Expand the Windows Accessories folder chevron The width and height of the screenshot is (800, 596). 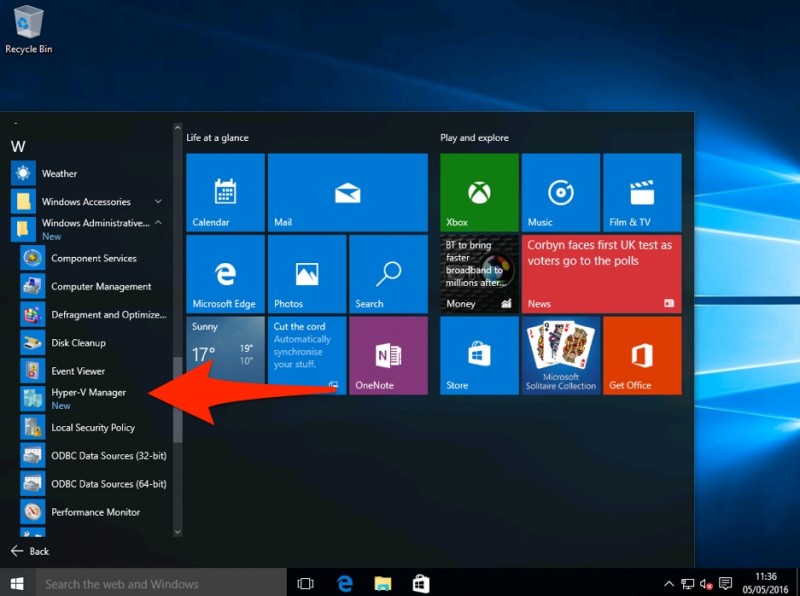coord(158,202)
